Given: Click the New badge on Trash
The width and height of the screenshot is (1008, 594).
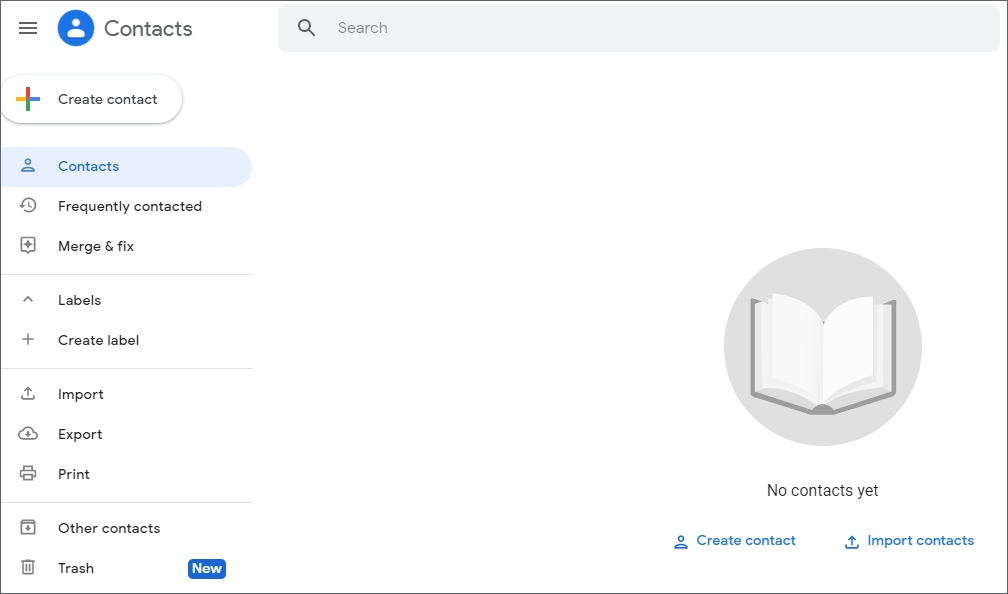Looking at the screenshot, I should [206, 568].
